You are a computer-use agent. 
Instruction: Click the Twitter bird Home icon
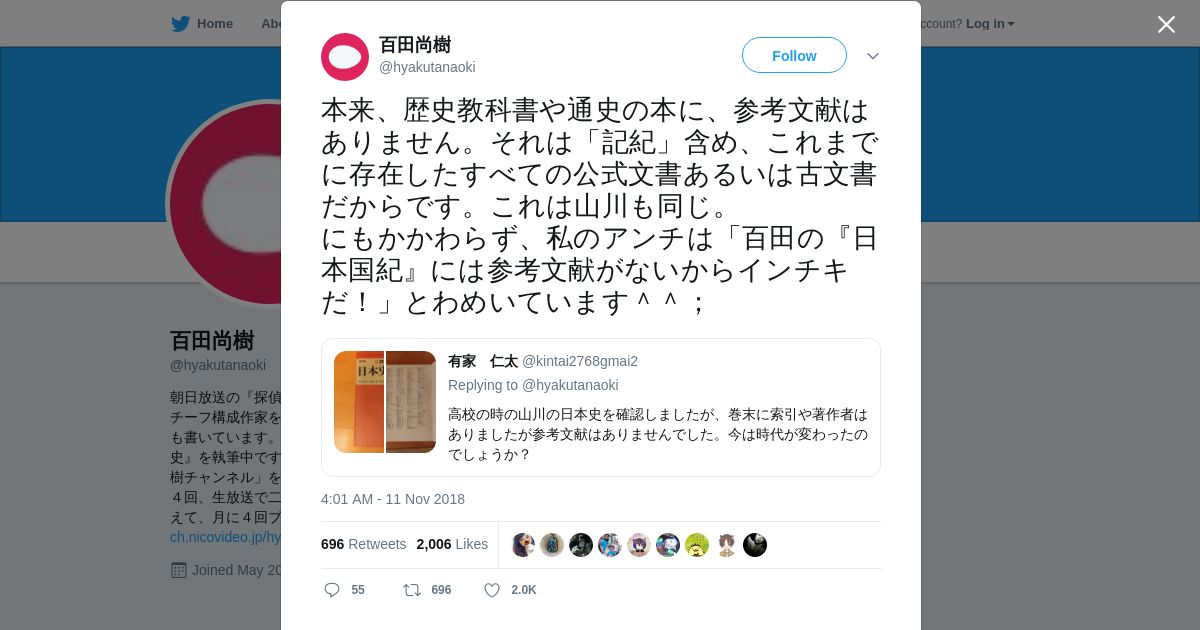click(x=180, y=23)
